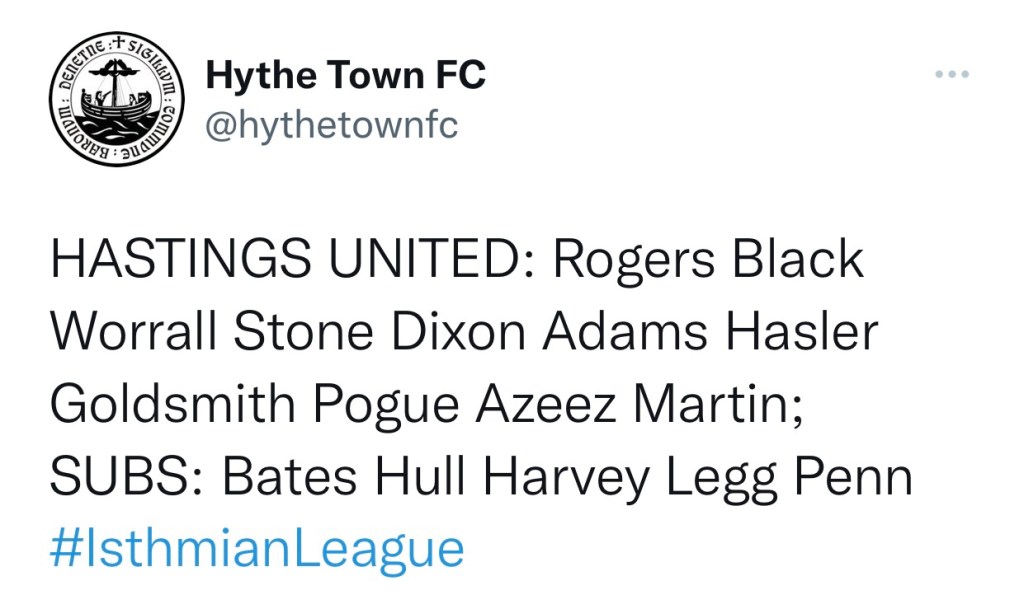
Task: Open the @hythetownfc handle link
Action: click(331, 127)
